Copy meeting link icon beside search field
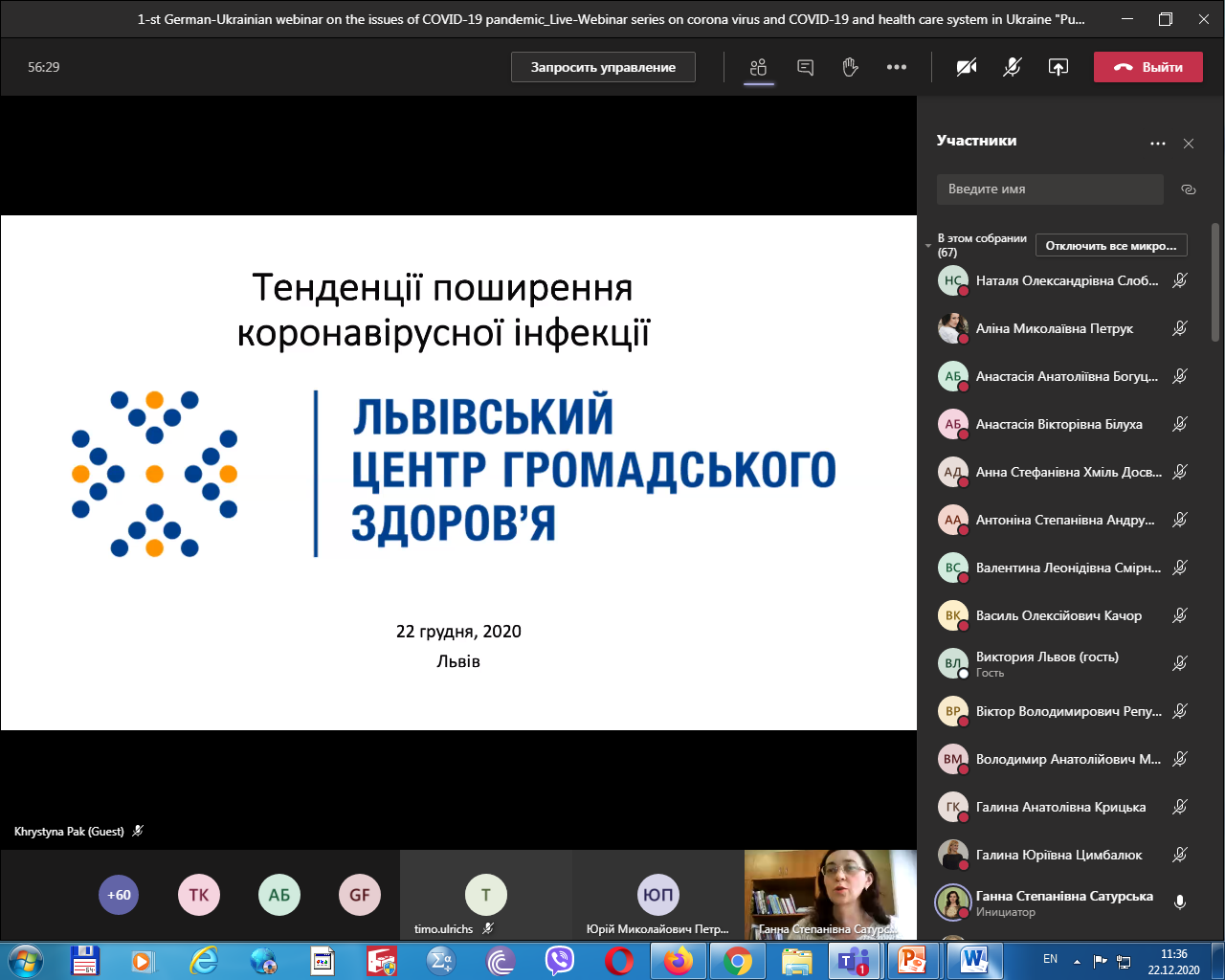This screenshot has height=980, width=1225. (1189, 189)
